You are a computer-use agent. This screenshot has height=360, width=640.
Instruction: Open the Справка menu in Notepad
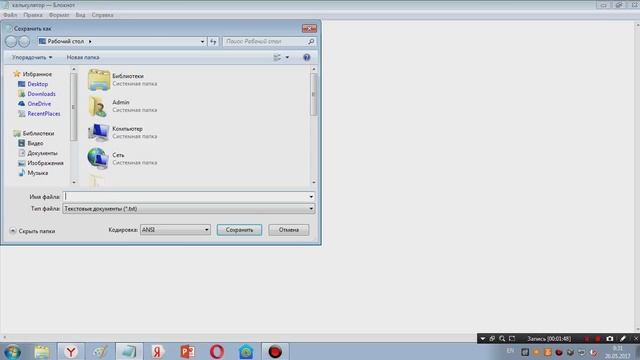tap(102, 15)
